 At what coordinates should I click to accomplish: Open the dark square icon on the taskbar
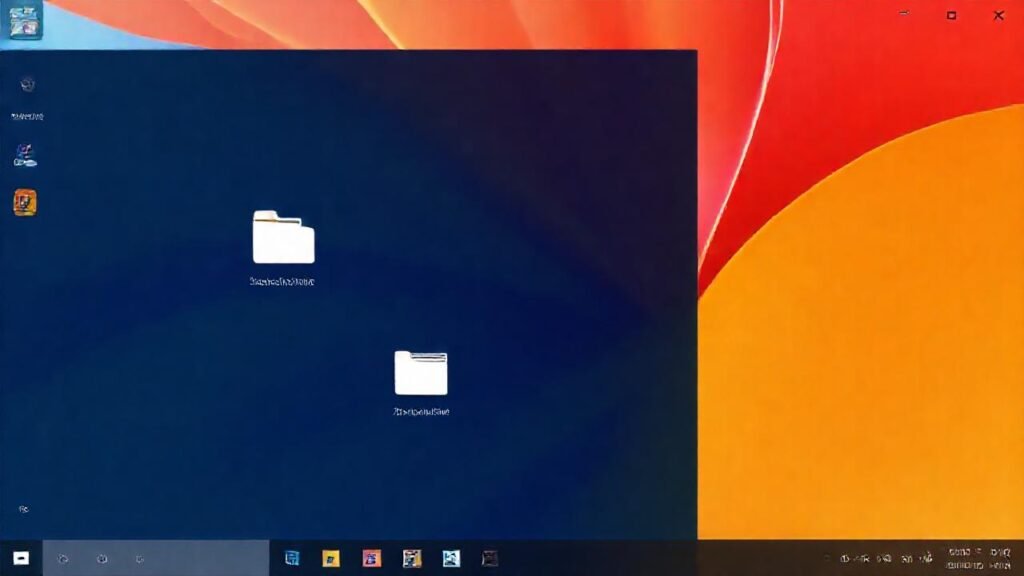490,558
